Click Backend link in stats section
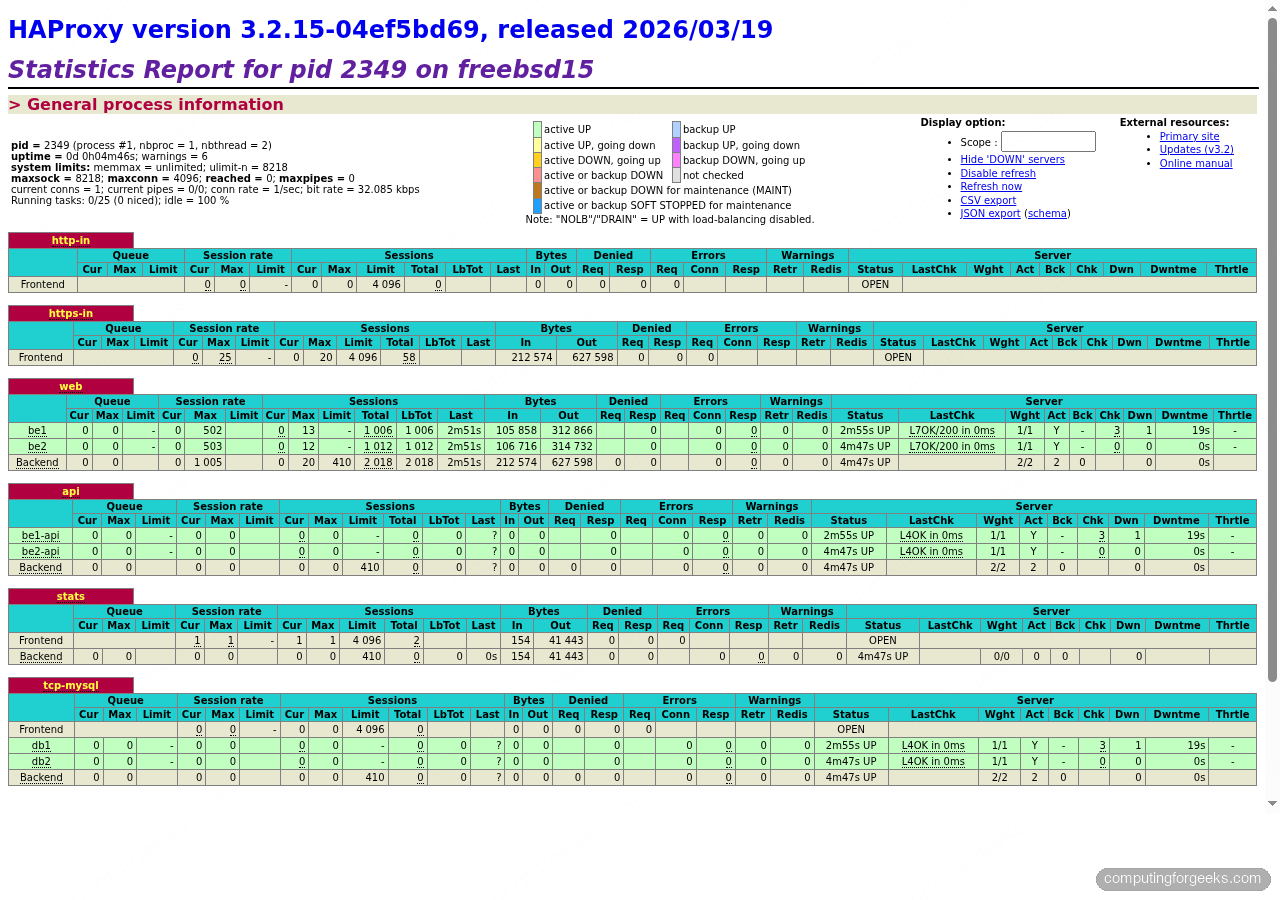This screenshot has width=1280, height=900. [x=40, y=655]
